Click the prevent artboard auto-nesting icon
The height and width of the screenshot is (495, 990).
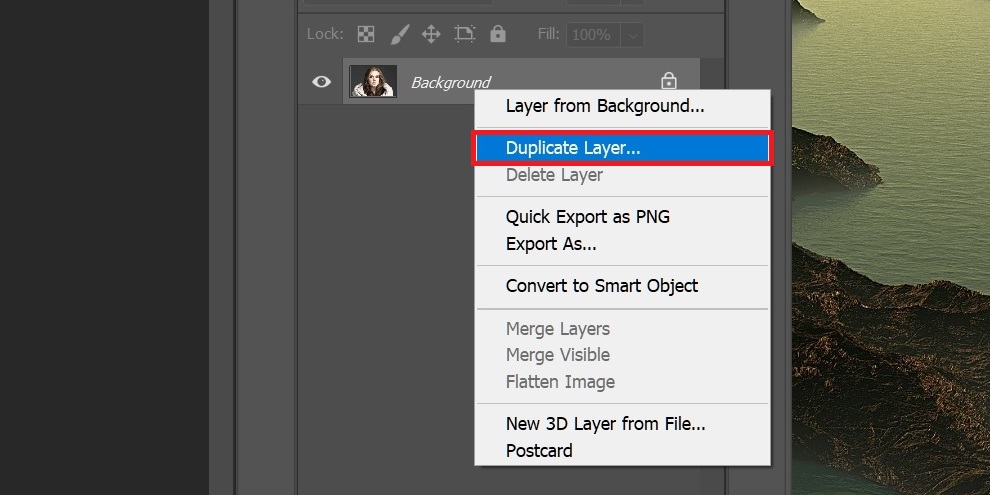pos(465,34)
